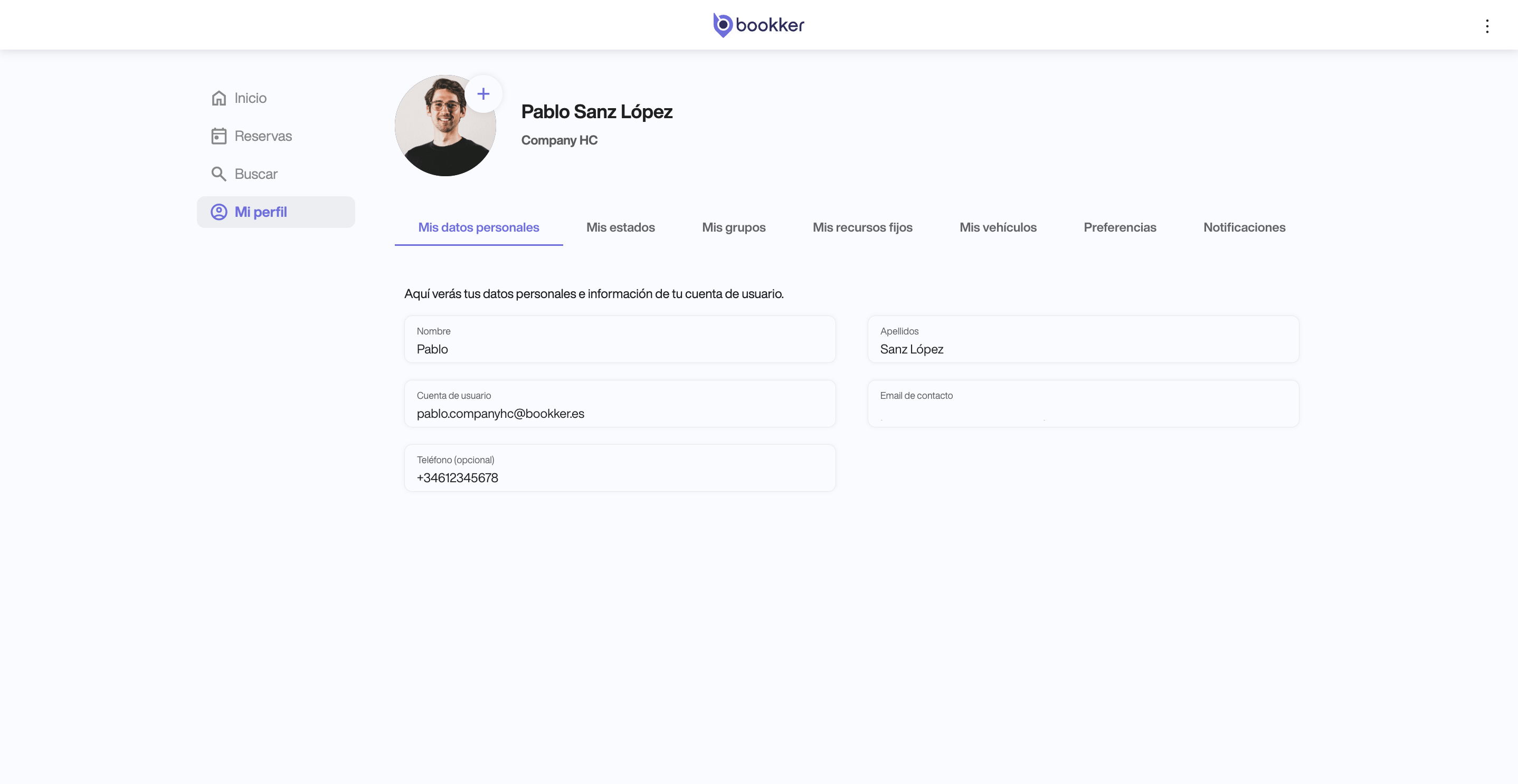Click the Buscar magnifier icon
This screenshot has height=784, width=1518.
(219, 174)
